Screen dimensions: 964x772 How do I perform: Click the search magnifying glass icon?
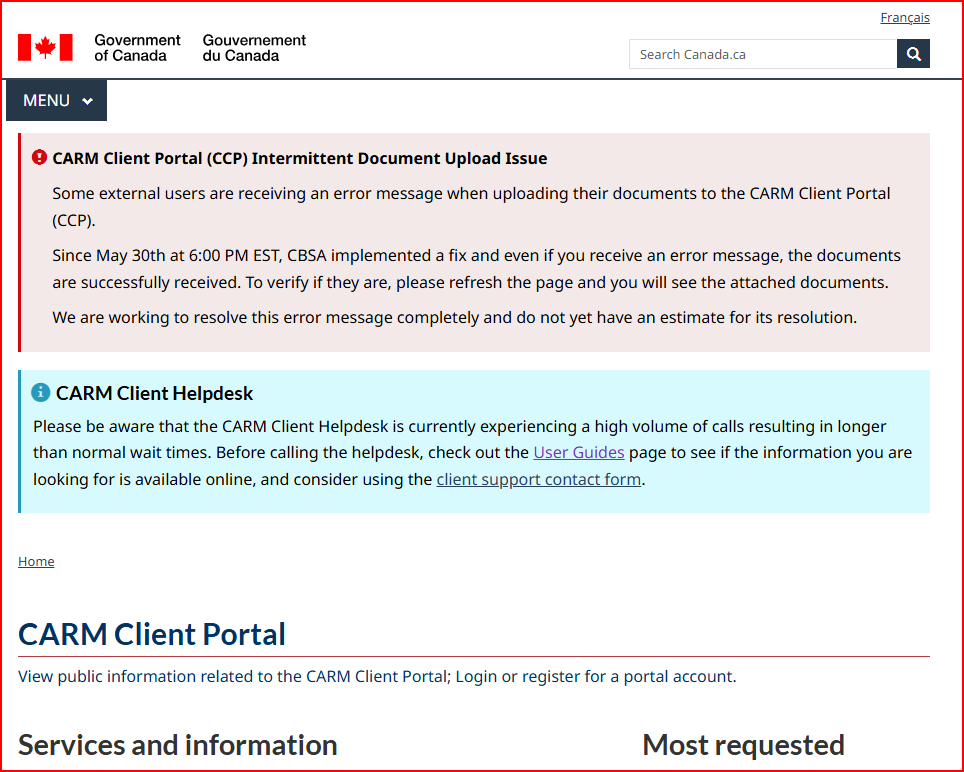[912, 53]
